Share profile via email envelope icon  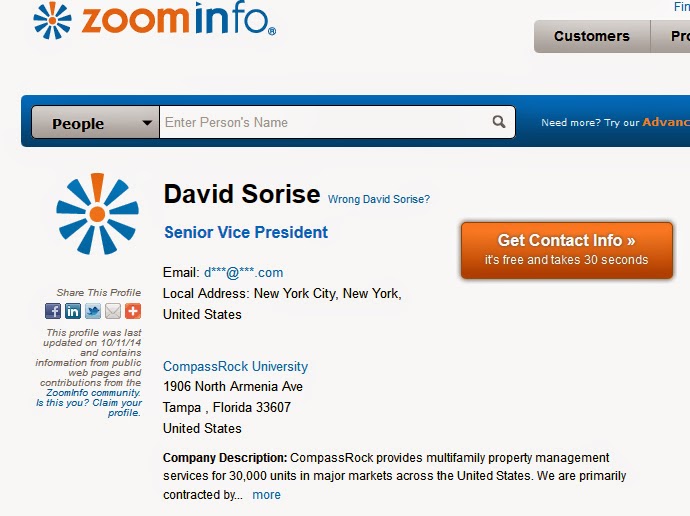pyautogui.click(x=113, y=311)
